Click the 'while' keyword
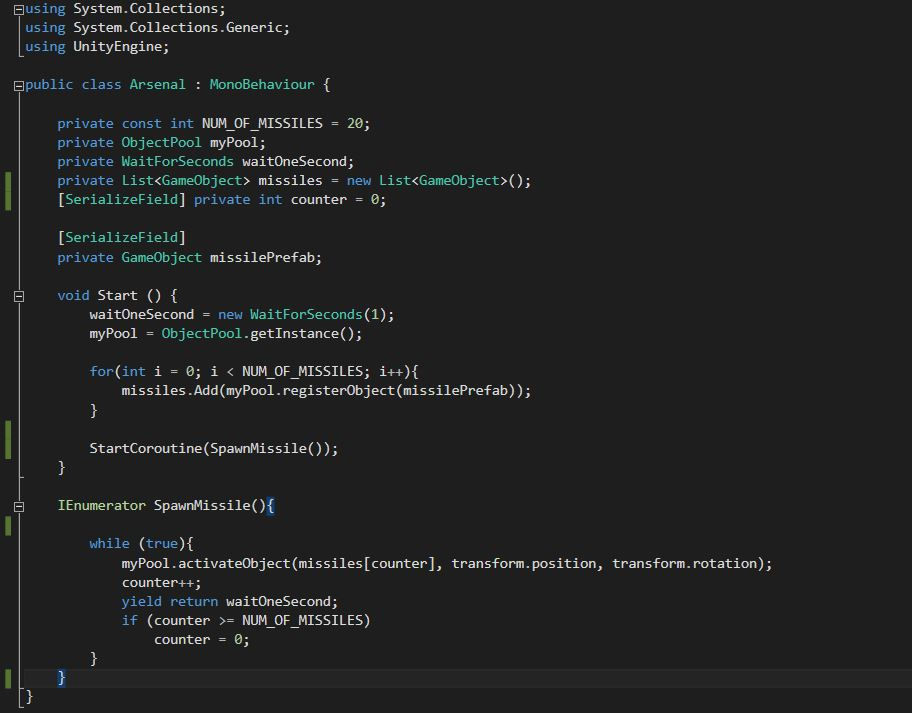Image resolution: width=912 pixels, height=713 pixels. [109, 544]
